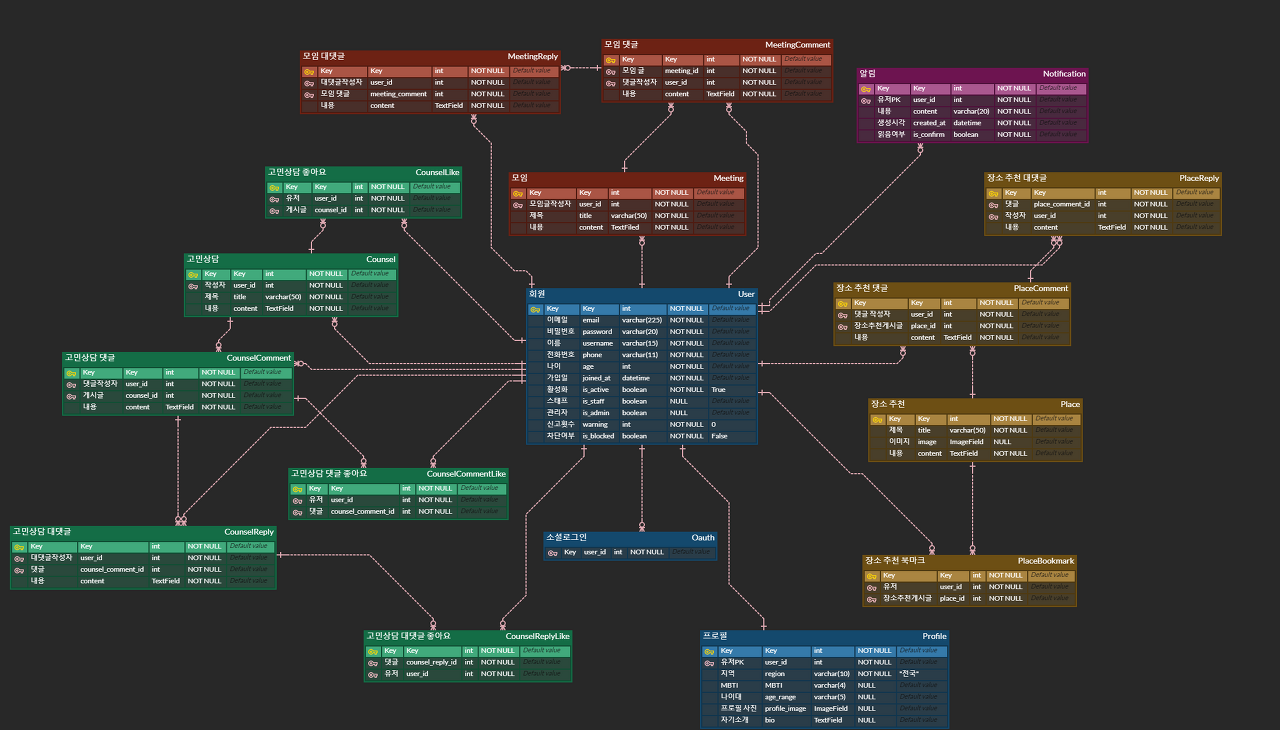Click the place_comment_id column in PlaceReply
This screenshot has width=1280, height=730.
pos(1063,204)
